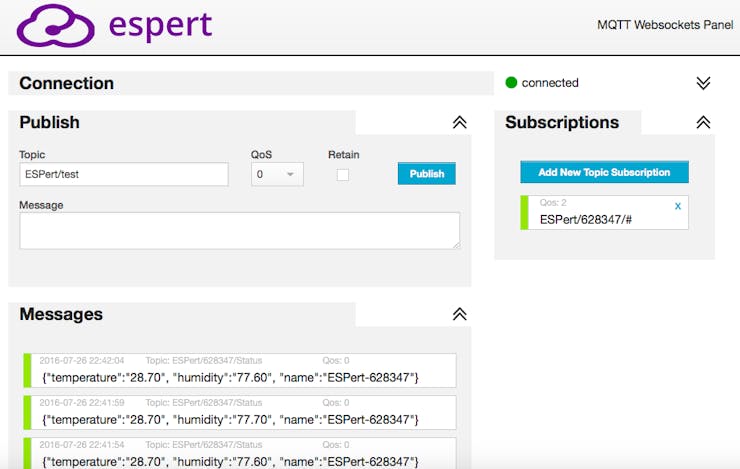Click Add New Topic Subscription
The width and height of the screenshot is (740, 469).
tap(604, 172)
